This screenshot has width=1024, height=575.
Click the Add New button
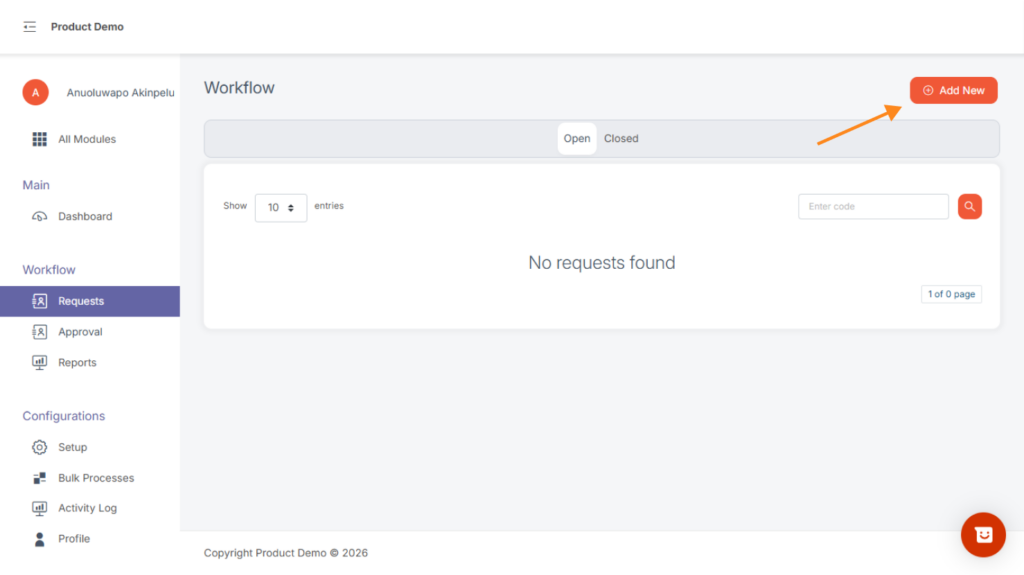click(x=953, y=90)
